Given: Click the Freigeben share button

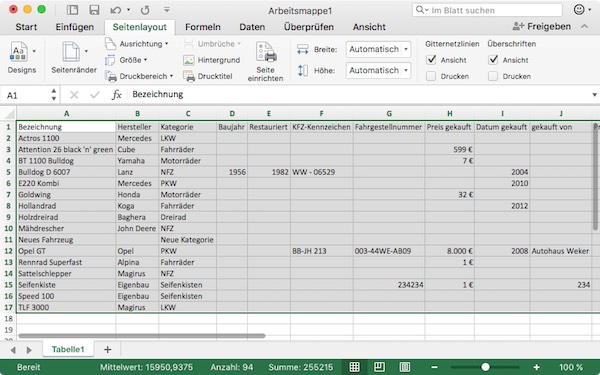Looking at the screenshot, I should (x=542, y=26).
